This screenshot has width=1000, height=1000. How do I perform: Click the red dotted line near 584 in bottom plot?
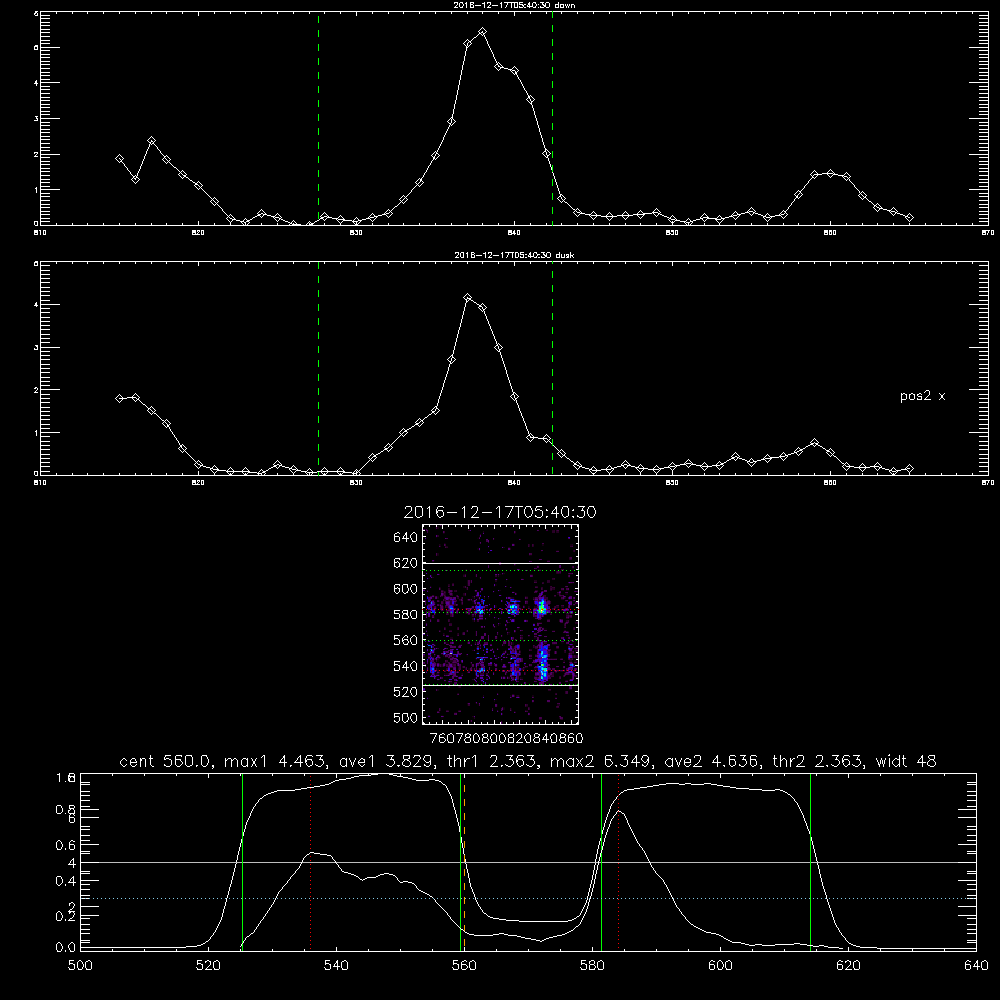[x=619, y=862]
